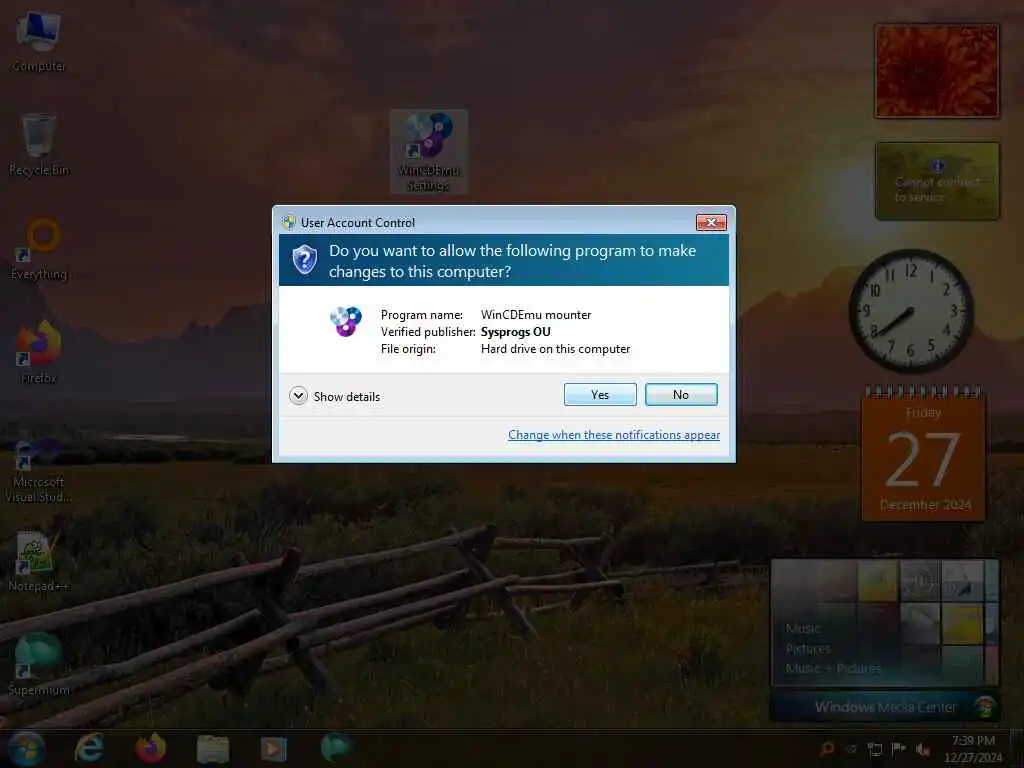Launch Internet Explorer from taskbar
This screenshot has height=768, width=1024.
click(89, 748)
